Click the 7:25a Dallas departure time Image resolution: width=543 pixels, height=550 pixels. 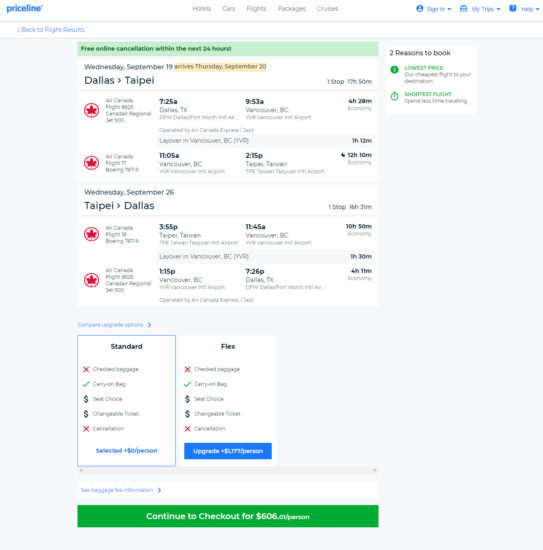click(168, 101)
